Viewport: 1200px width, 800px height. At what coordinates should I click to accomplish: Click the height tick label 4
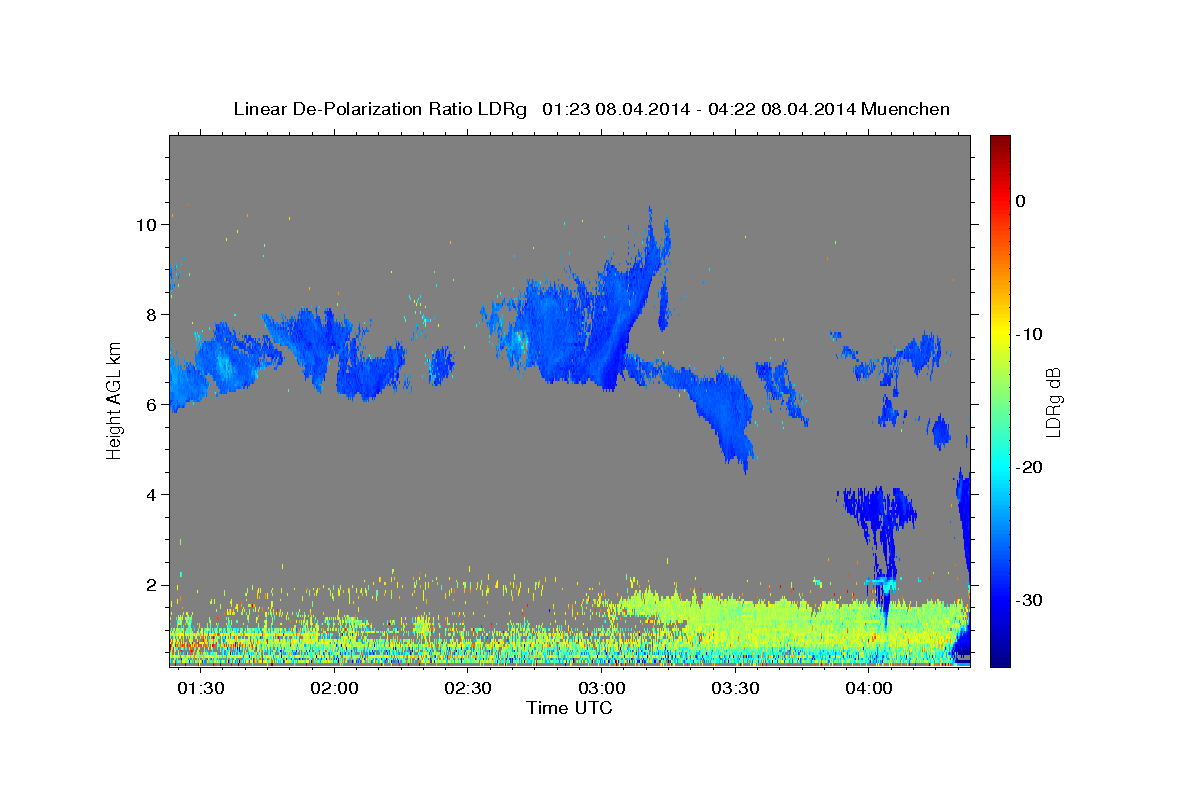[152, 494]
